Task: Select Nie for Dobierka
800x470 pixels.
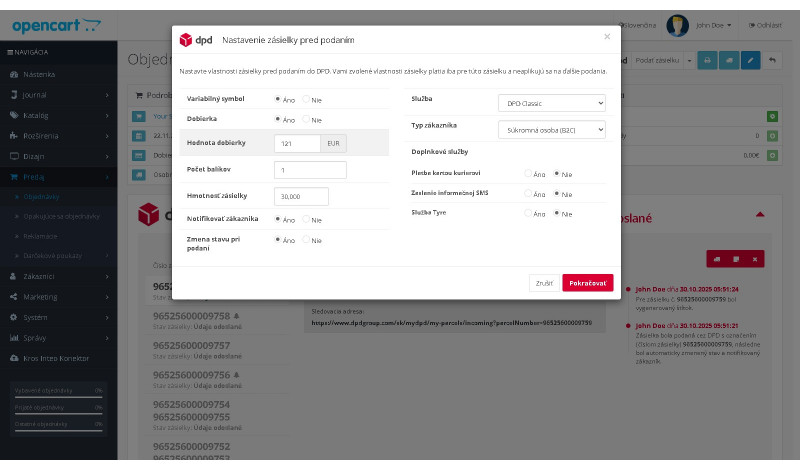Action: click(306, 119)
